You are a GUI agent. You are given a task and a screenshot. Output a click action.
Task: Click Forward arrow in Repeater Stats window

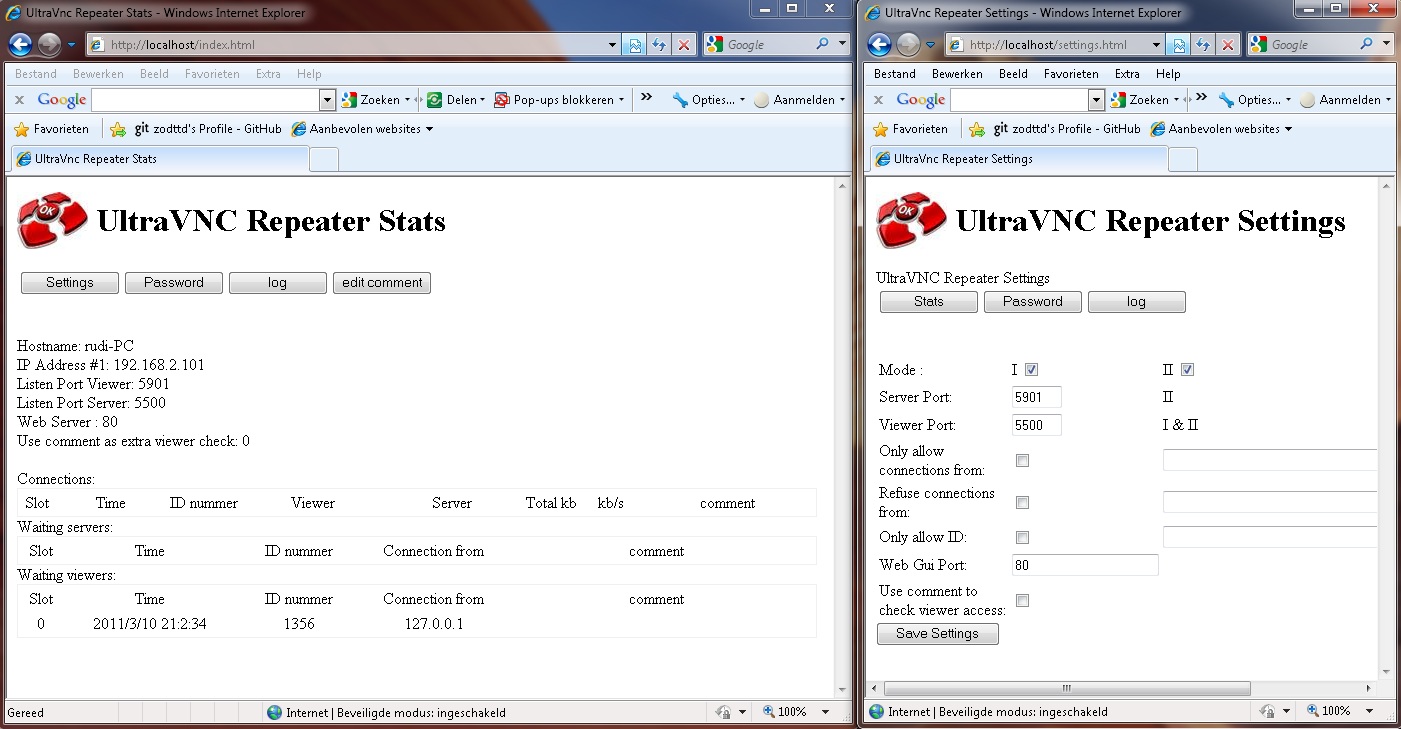(48, 45)
